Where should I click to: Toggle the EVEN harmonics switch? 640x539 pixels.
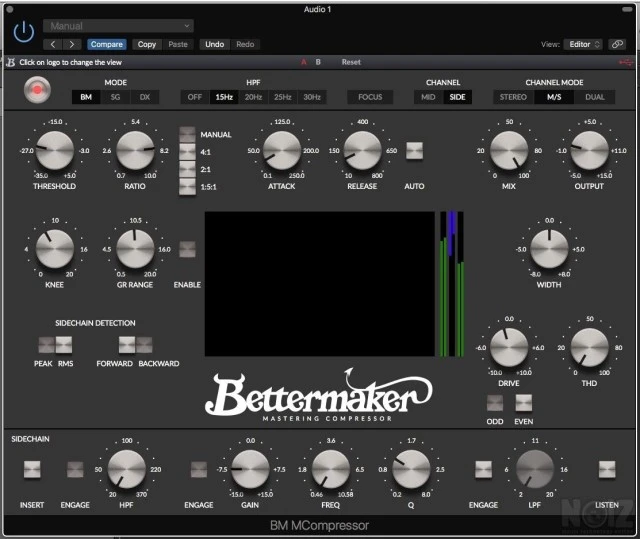[524, 403]
